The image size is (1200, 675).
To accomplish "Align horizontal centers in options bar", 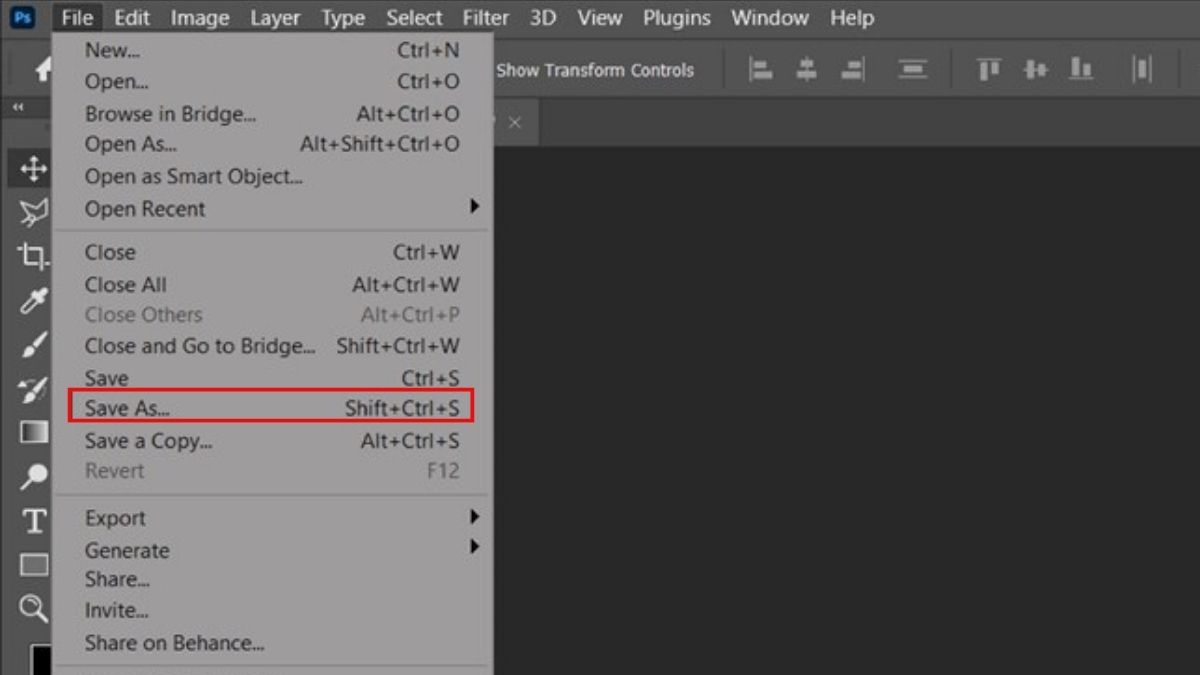I will (x=807, y=69).
